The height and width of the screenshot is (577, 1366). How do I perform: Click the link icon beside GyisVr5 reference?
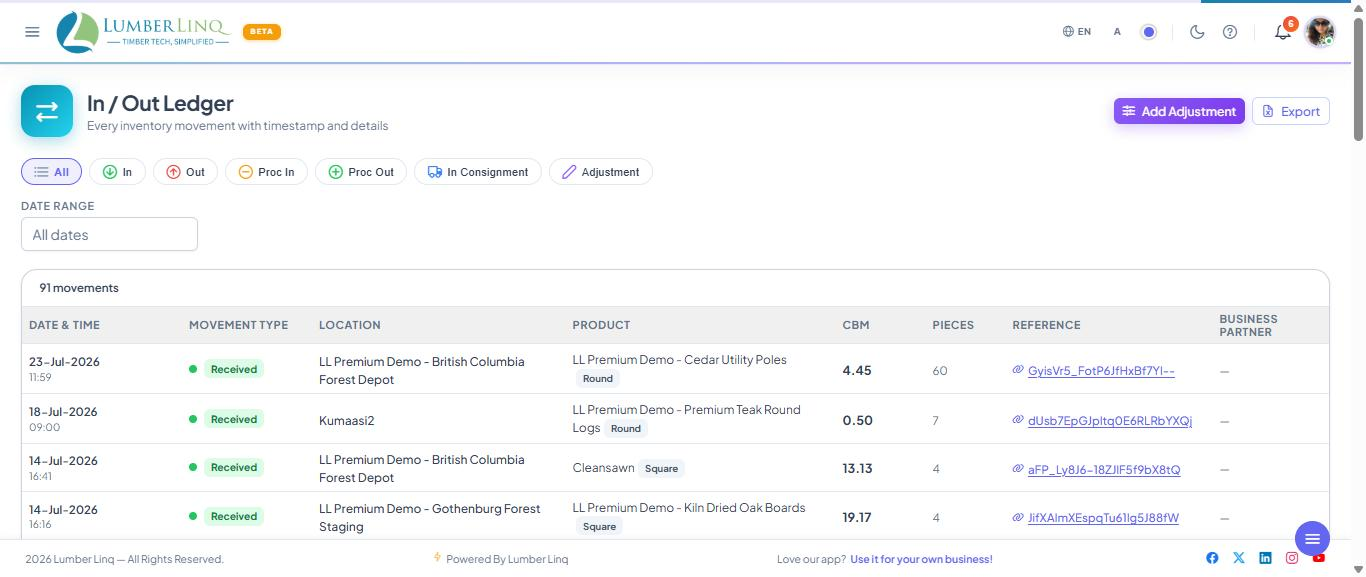pyautogui.click(x=1018, y=370)
